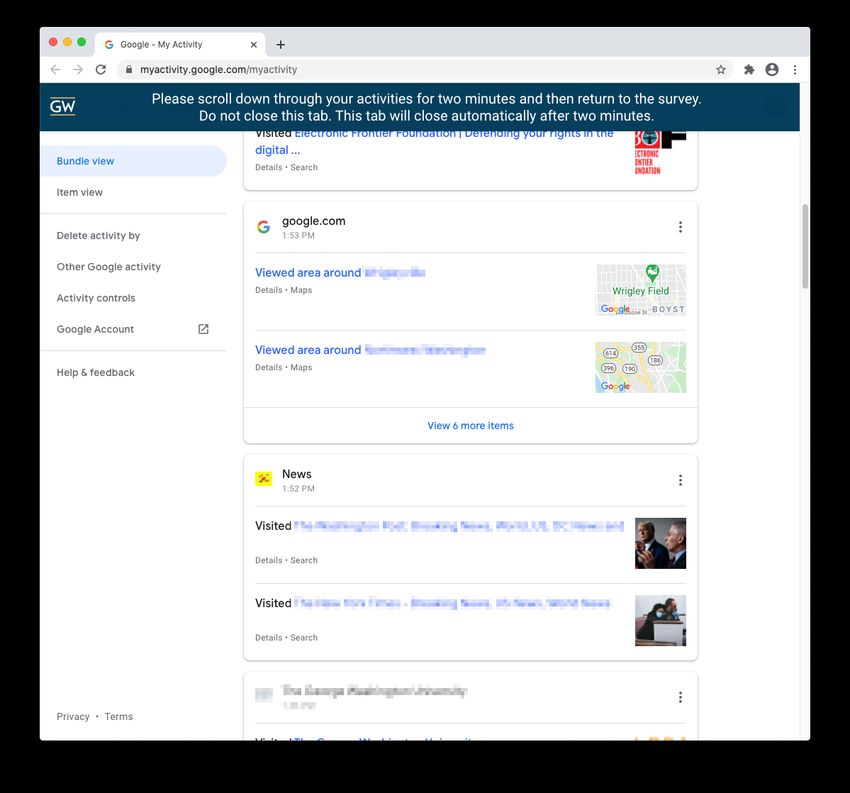Open Help & feedback
Viewport: 850px width, 793px height.
point(95,372)
